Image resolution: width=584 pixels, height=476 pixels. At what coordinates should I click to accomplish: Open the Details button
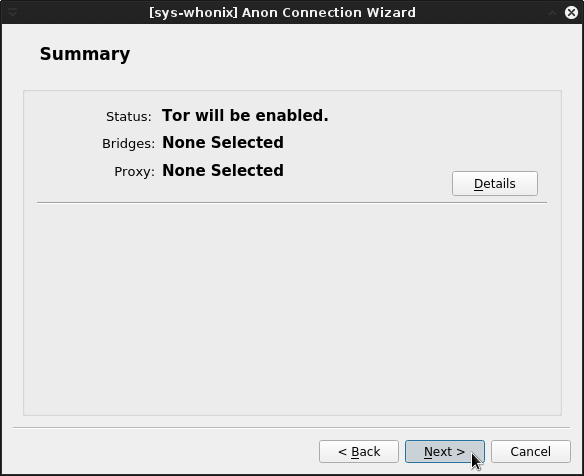[x=495, y=184]
